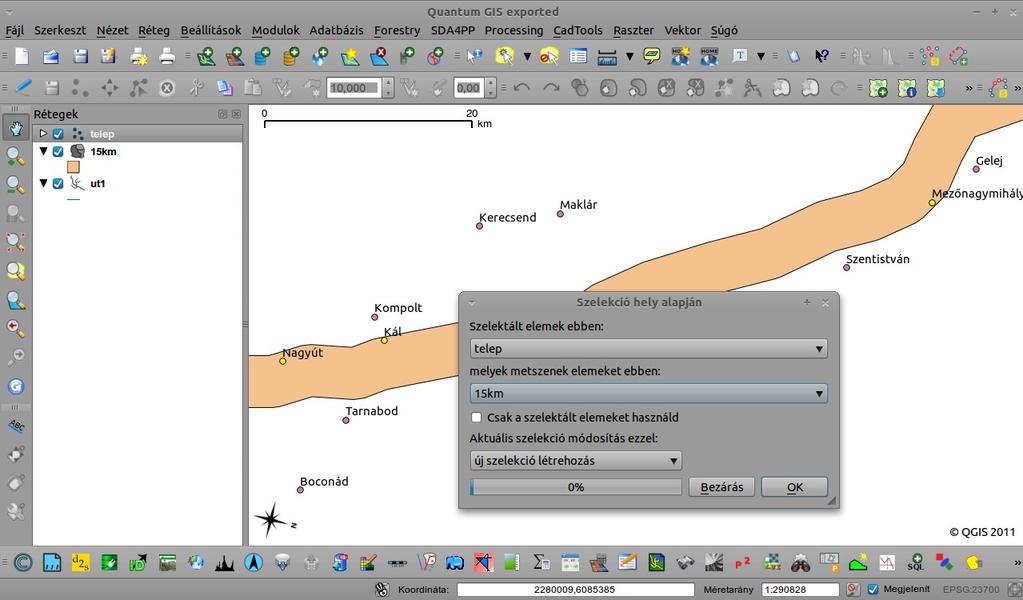This screenshot has width=1023, height=600.
Task: Toggle visibility of telep layer
Action: (x=58, y=134)
